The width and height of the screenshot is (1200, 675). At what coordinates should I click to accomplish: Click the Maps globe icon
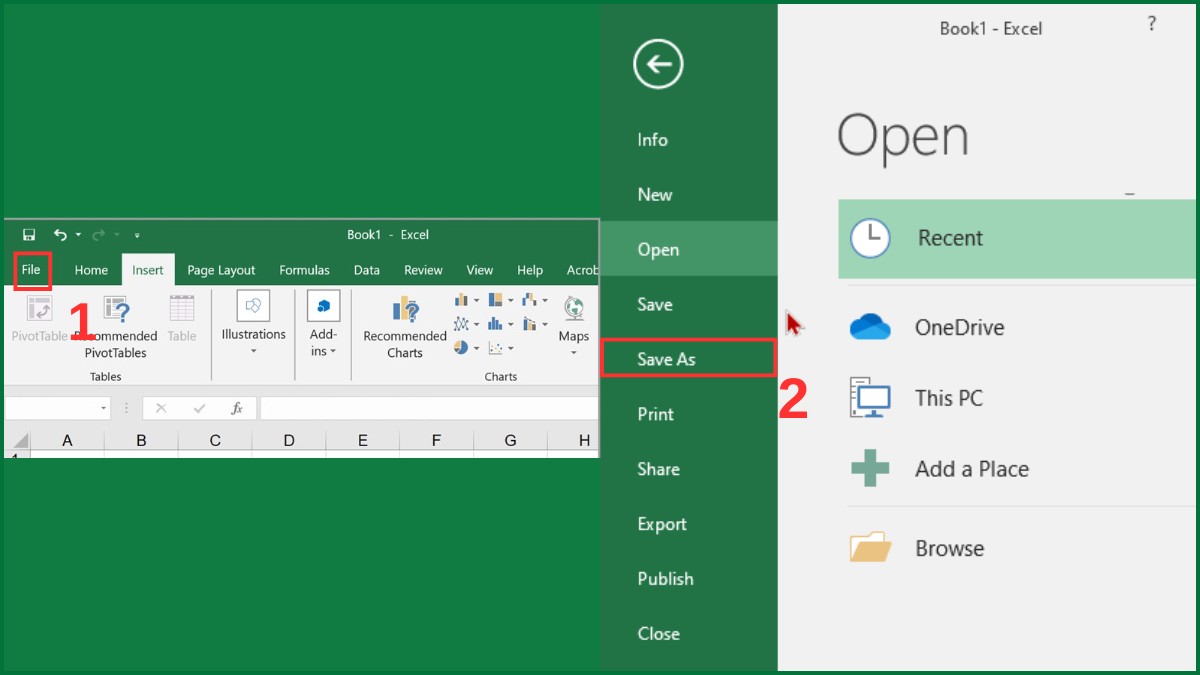(x=573, y=305)
